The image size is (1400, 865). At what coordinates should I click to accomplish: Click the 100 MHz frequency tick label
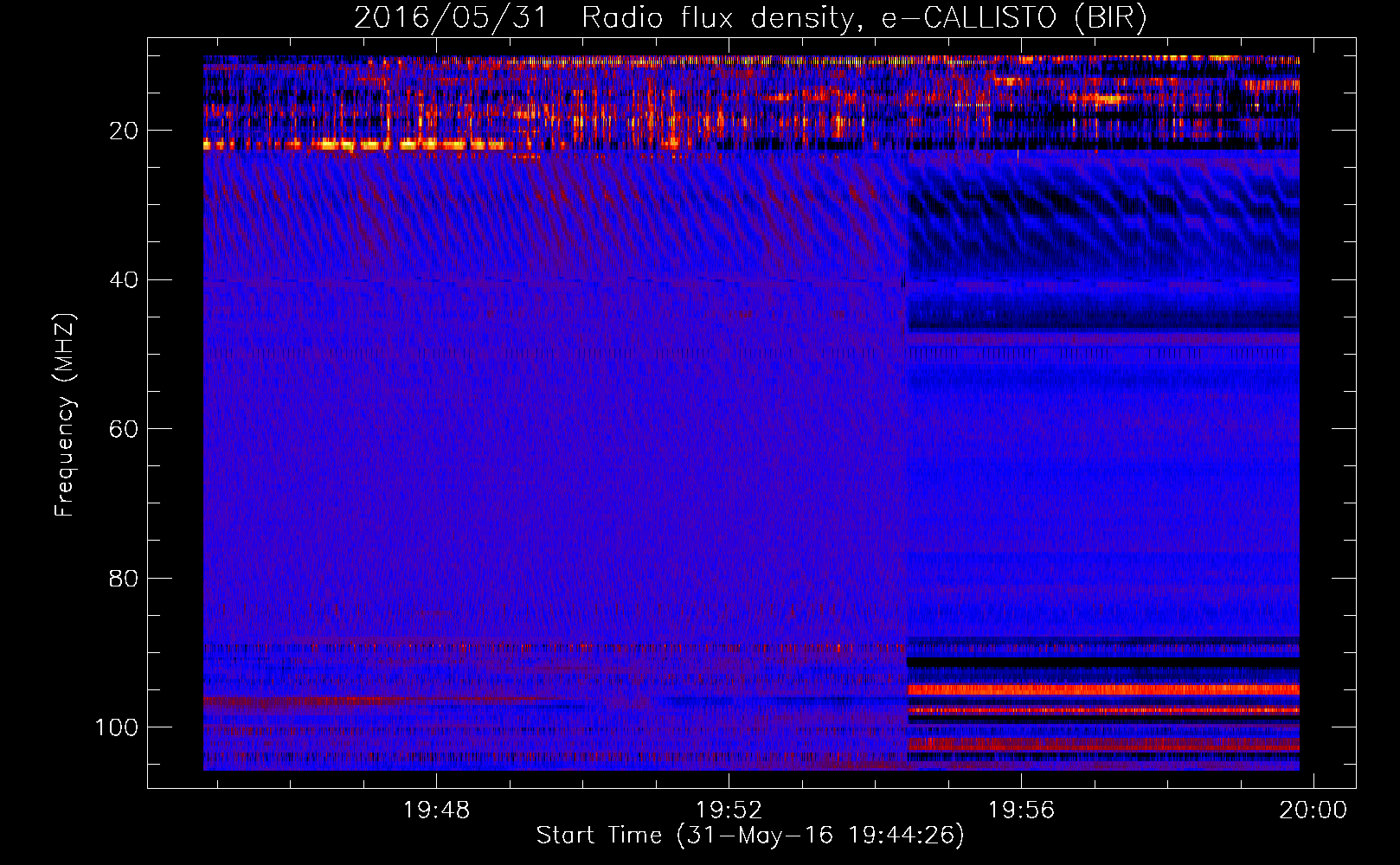(117, 727)
